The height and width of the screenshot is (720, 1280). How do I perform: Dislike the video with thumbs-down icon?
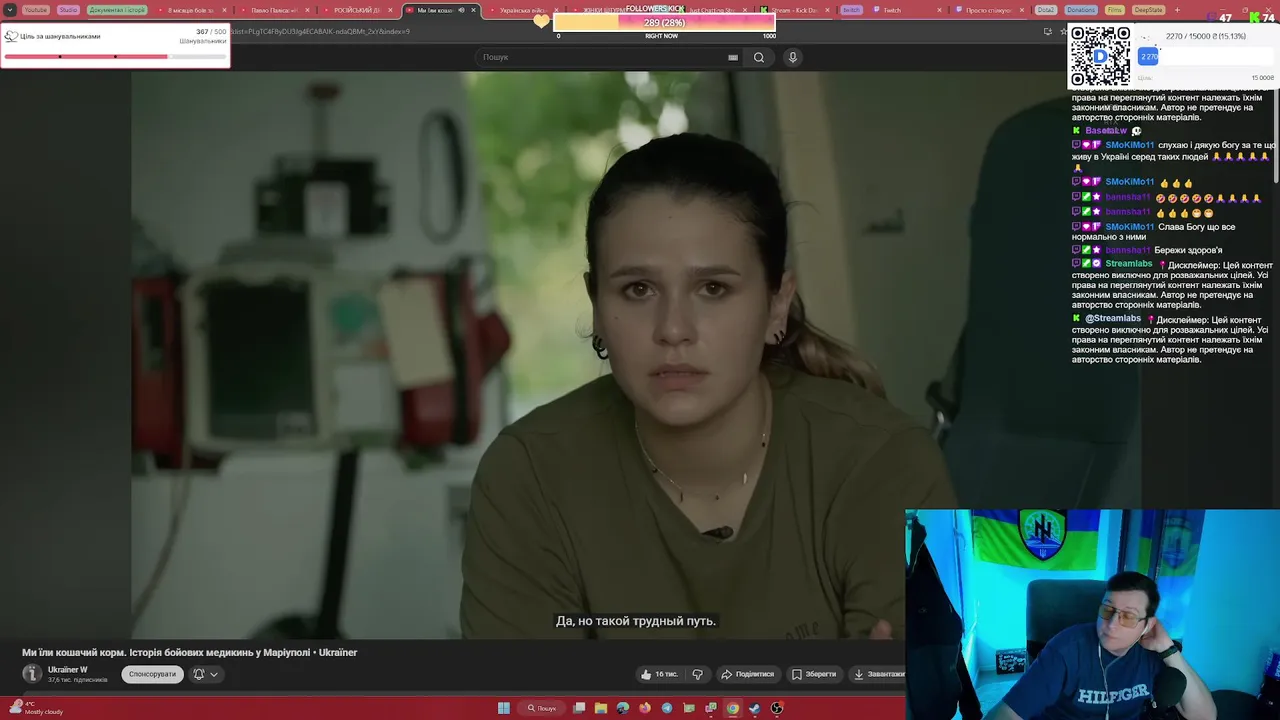tap(698, 674)
